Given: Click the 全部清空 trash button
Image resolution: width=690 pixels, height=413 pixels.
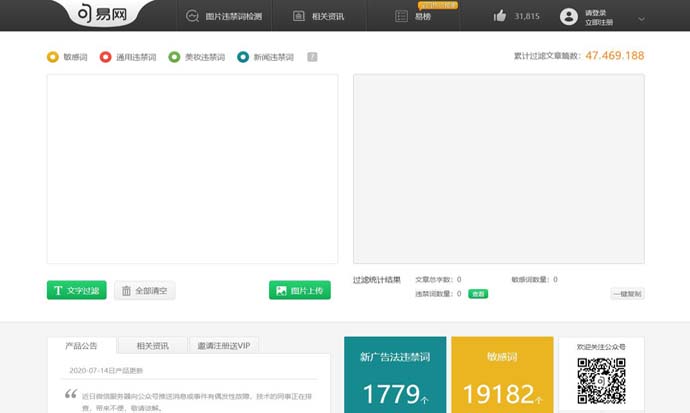Looking at the screenshot, I should click(145, 291).
